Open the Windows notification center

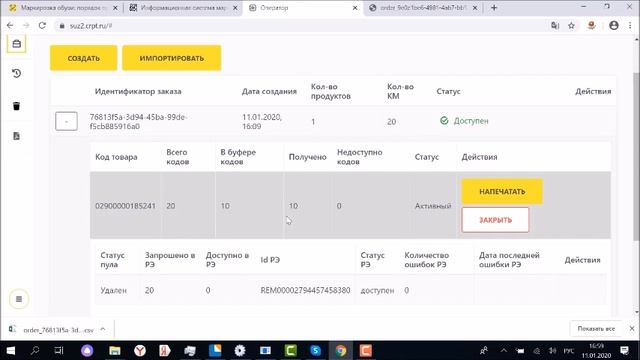coord(624,351)
